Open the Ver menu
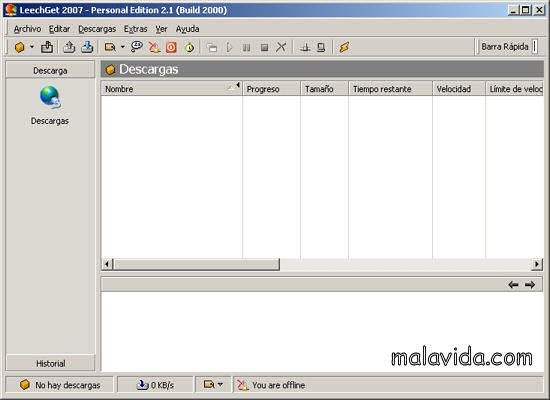Screen dimensions: 550x400 click(161, 29)
